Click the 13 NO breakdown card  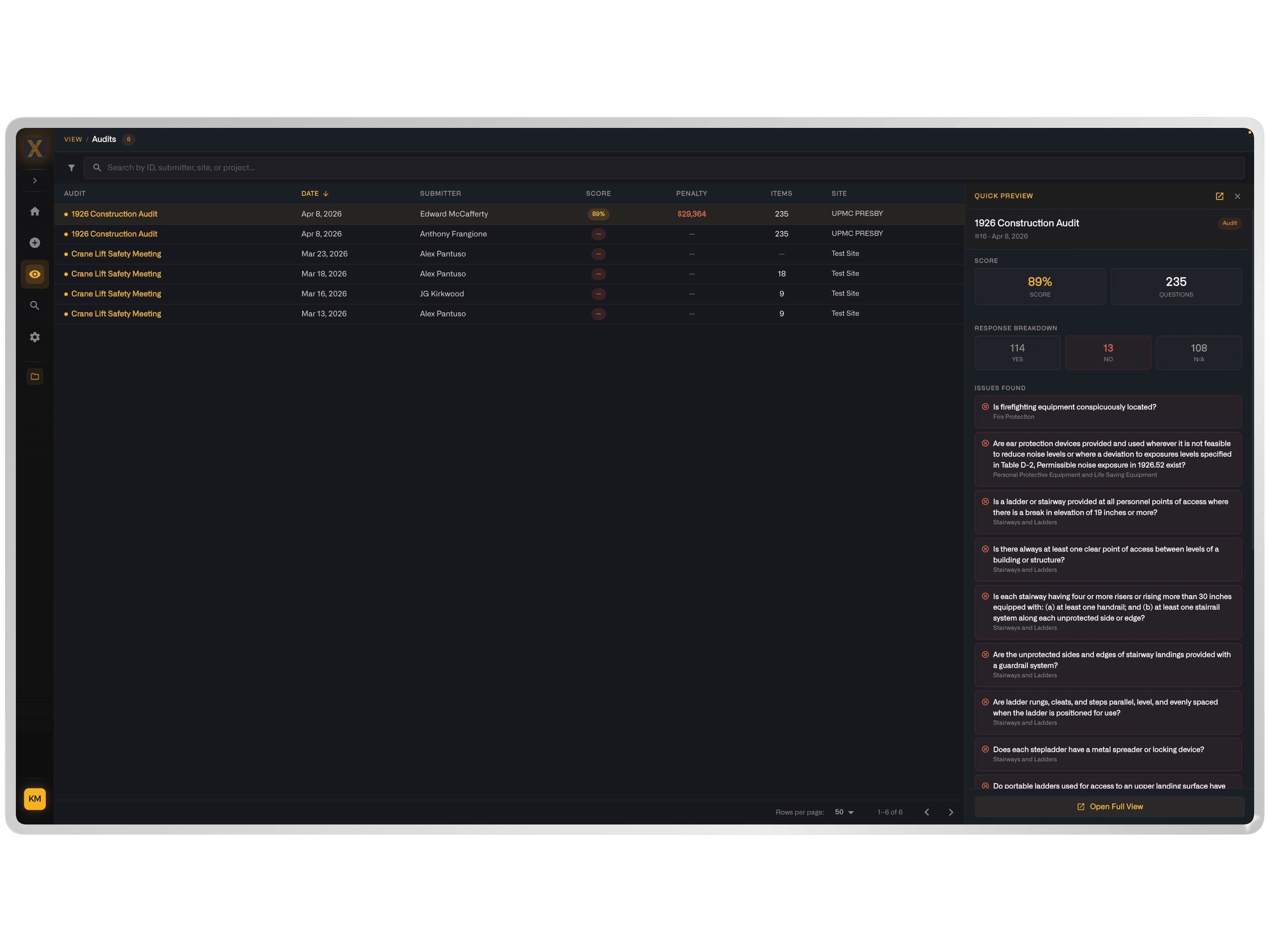1108,353
